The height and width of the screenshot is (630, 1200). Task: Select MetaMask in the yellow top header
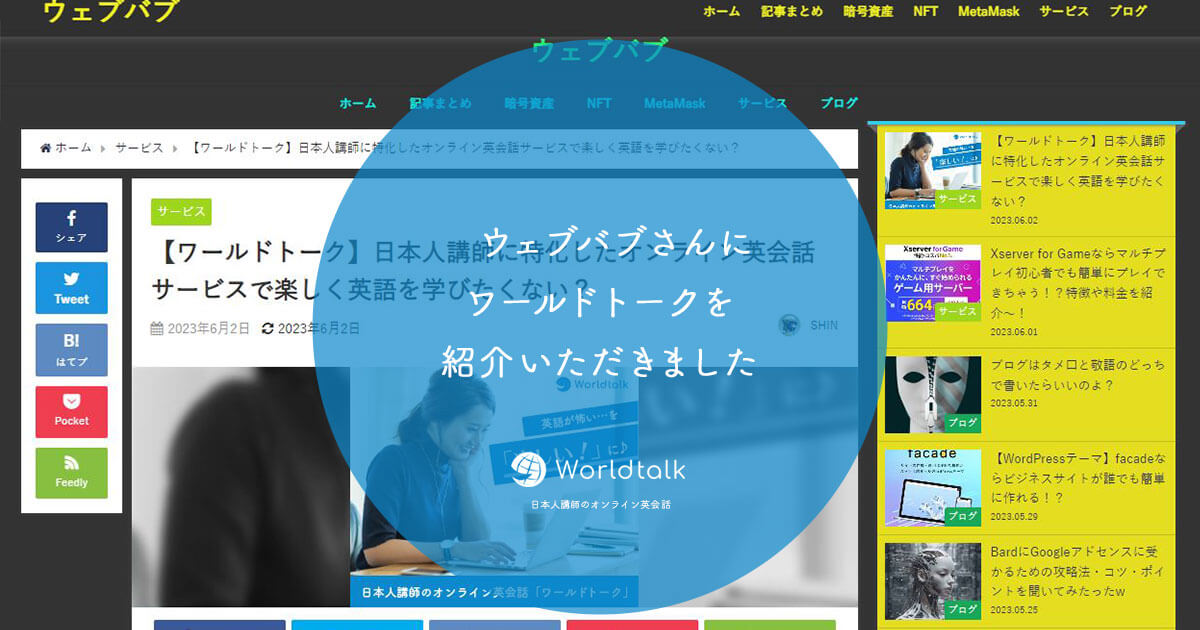pyautogui.click(x=988, y=12)
